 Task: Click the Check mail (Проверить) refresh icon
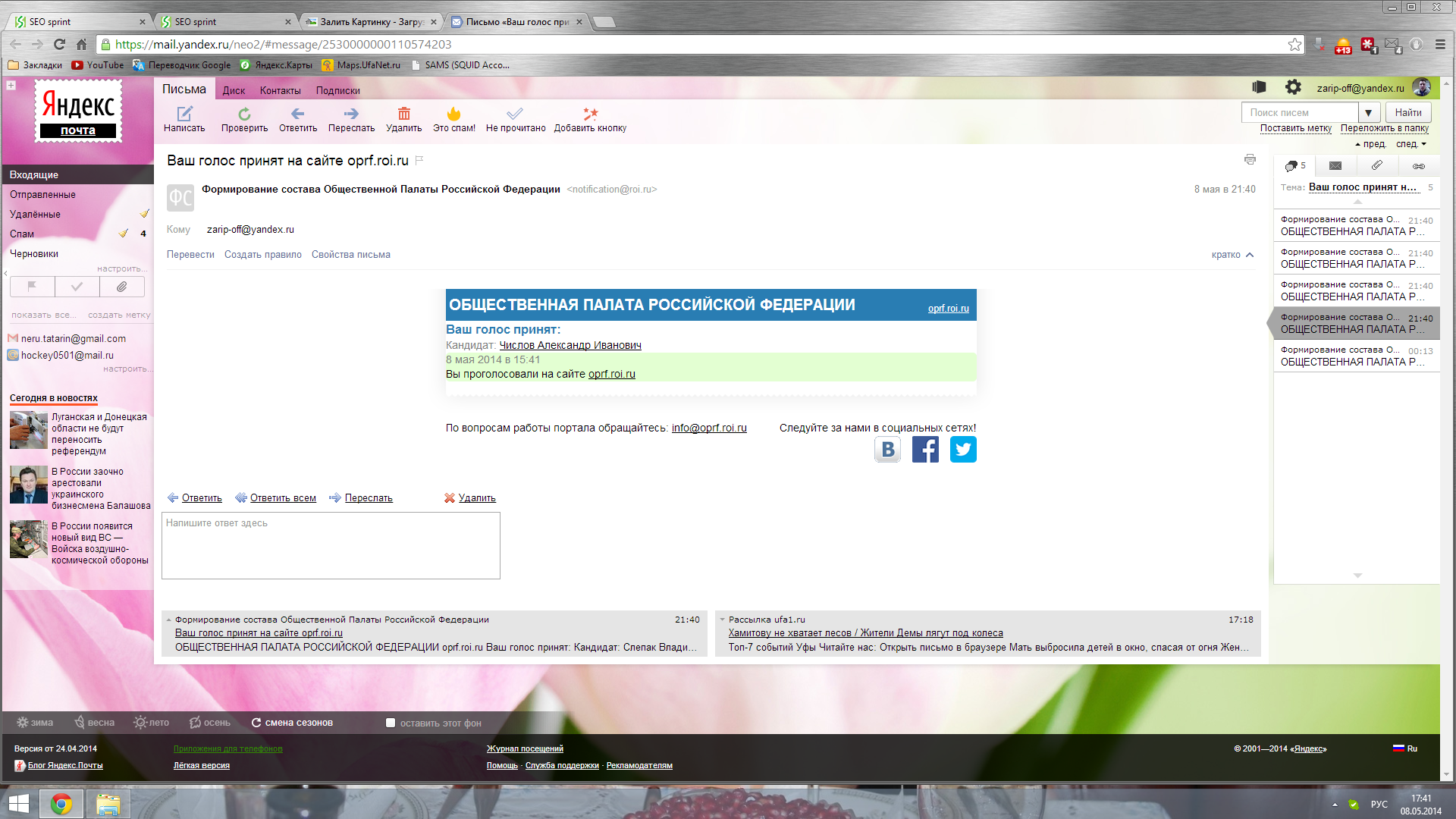(244, 114)
